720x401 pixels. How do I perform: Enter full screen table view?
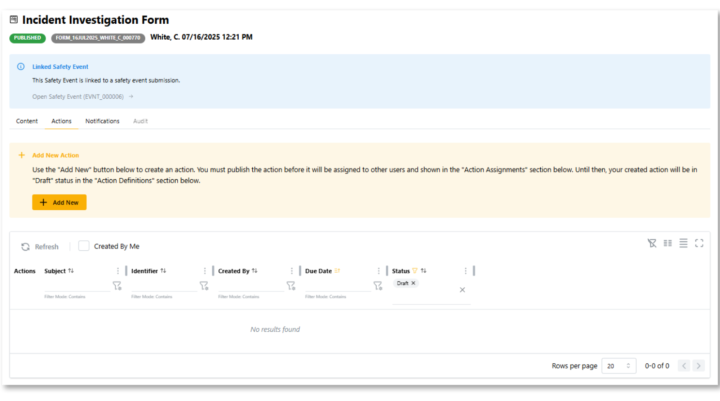[x=699, y=243]
